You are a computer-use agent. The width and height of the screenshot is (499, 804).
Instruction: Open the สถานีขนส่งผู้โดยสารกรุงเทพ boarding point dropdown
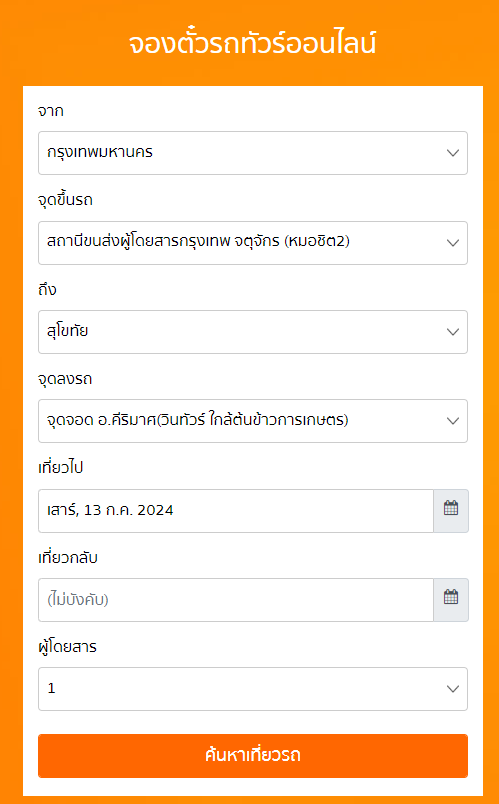point(253,243)
